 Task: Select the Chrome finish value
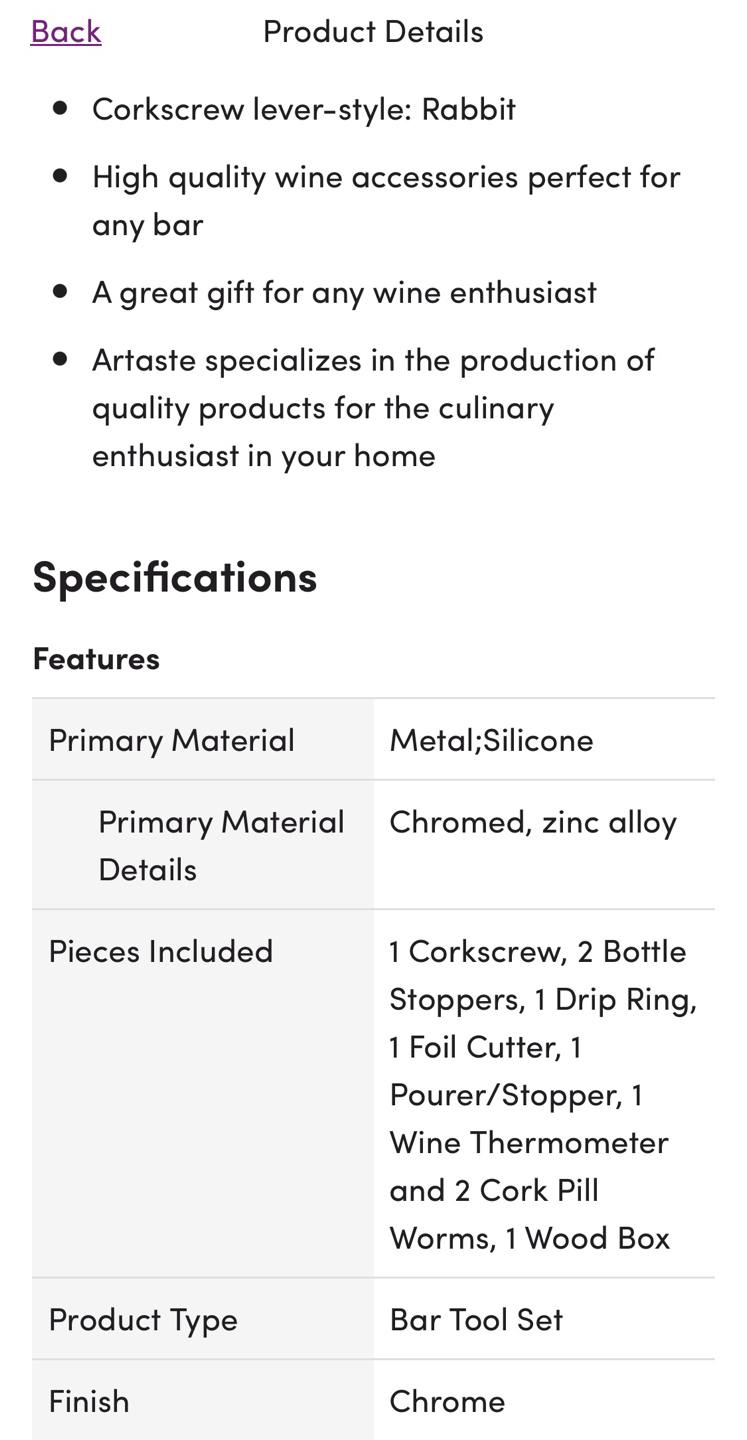(x=447, y=1401)
